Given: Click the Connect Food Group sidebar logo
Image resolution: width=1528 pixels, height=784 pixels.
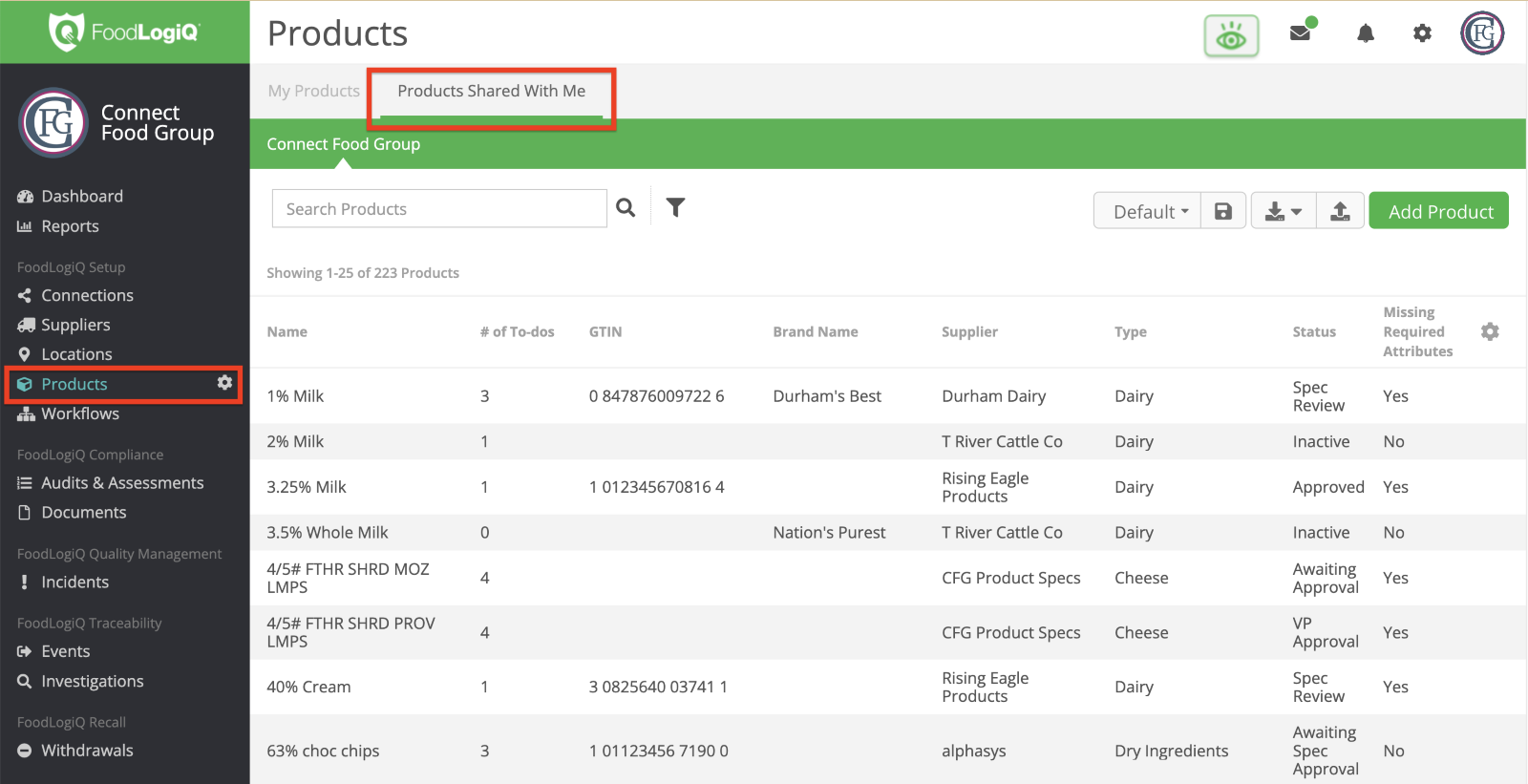Looking at the screenshot, I should tap(53, 122).
